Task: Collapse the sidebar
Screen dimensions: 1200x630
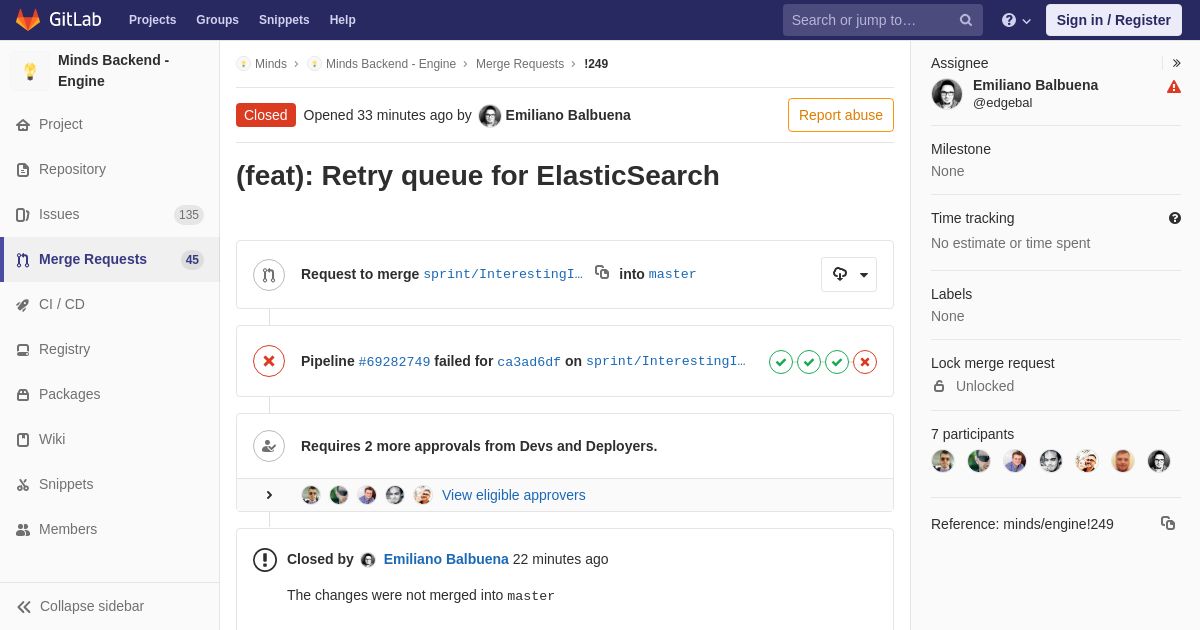Action: point(80,606)
